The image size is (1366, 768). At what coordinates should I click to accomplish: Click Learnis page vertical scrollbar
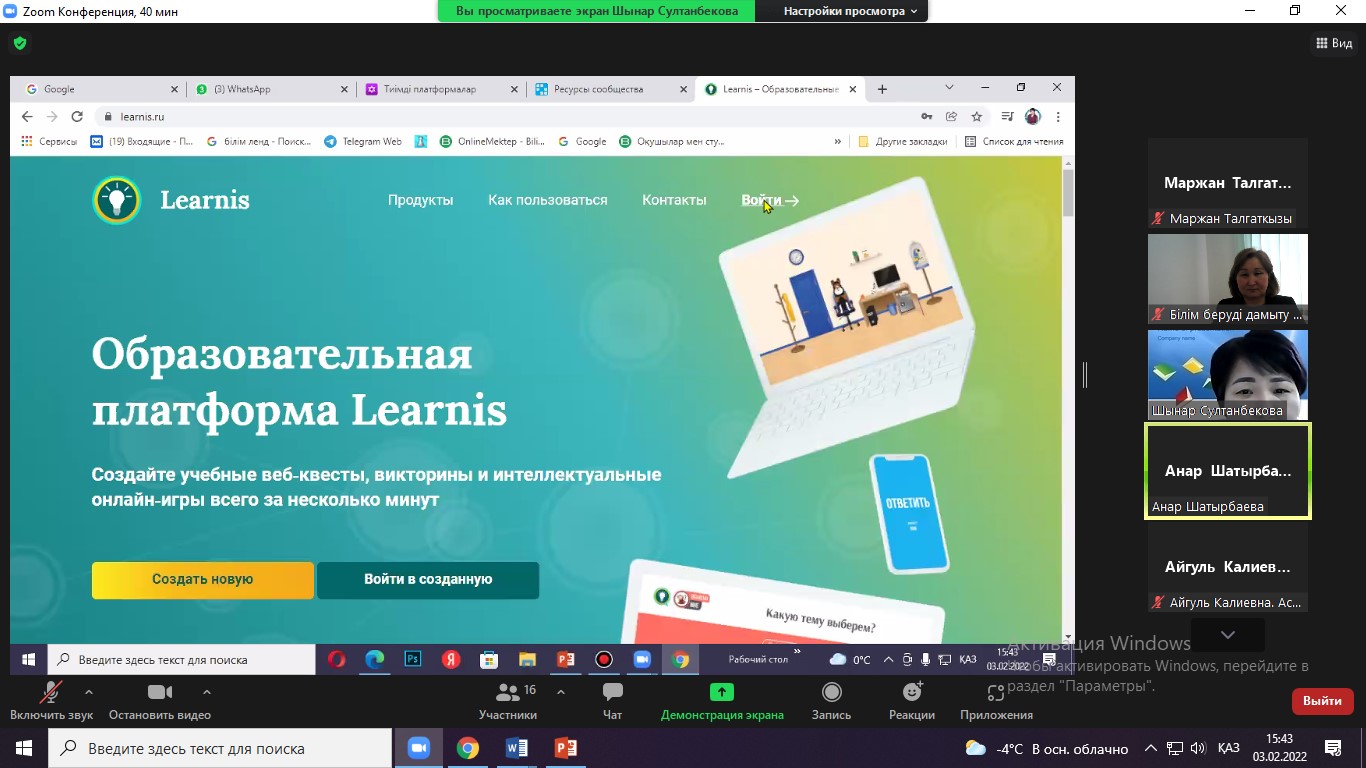tap(1068, 192)
